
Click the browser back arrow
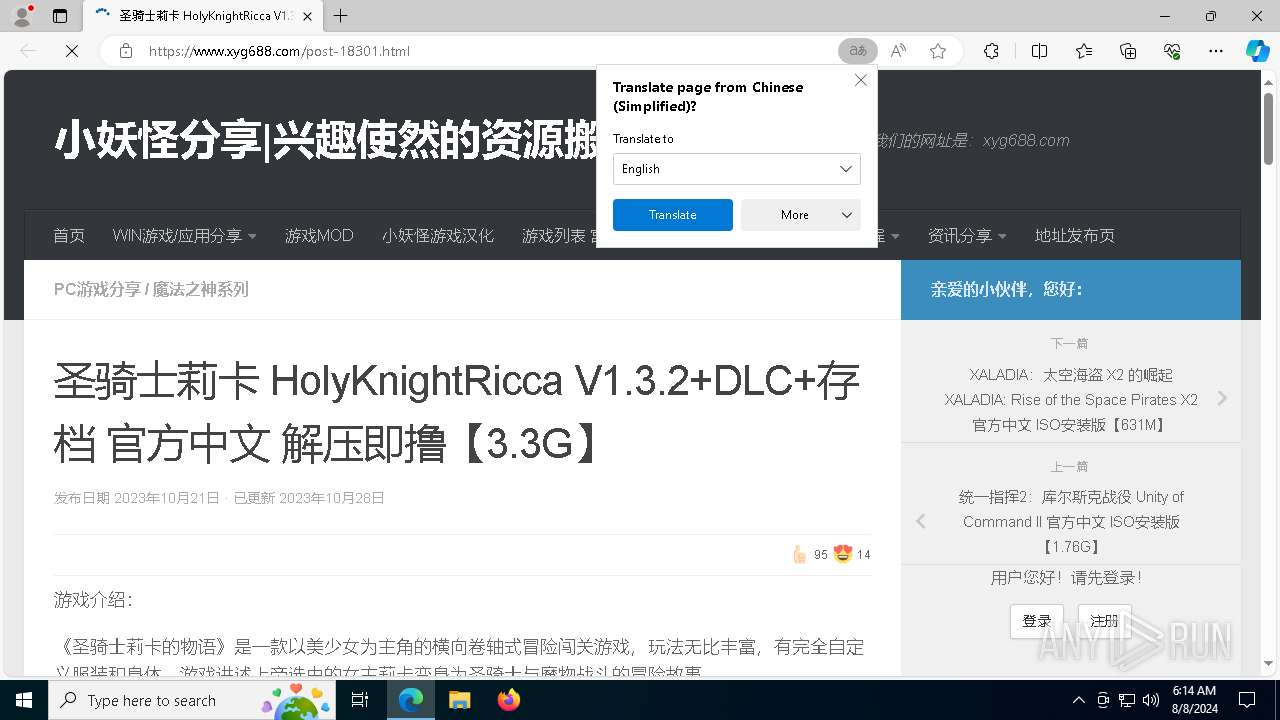[x=28, y=51]
